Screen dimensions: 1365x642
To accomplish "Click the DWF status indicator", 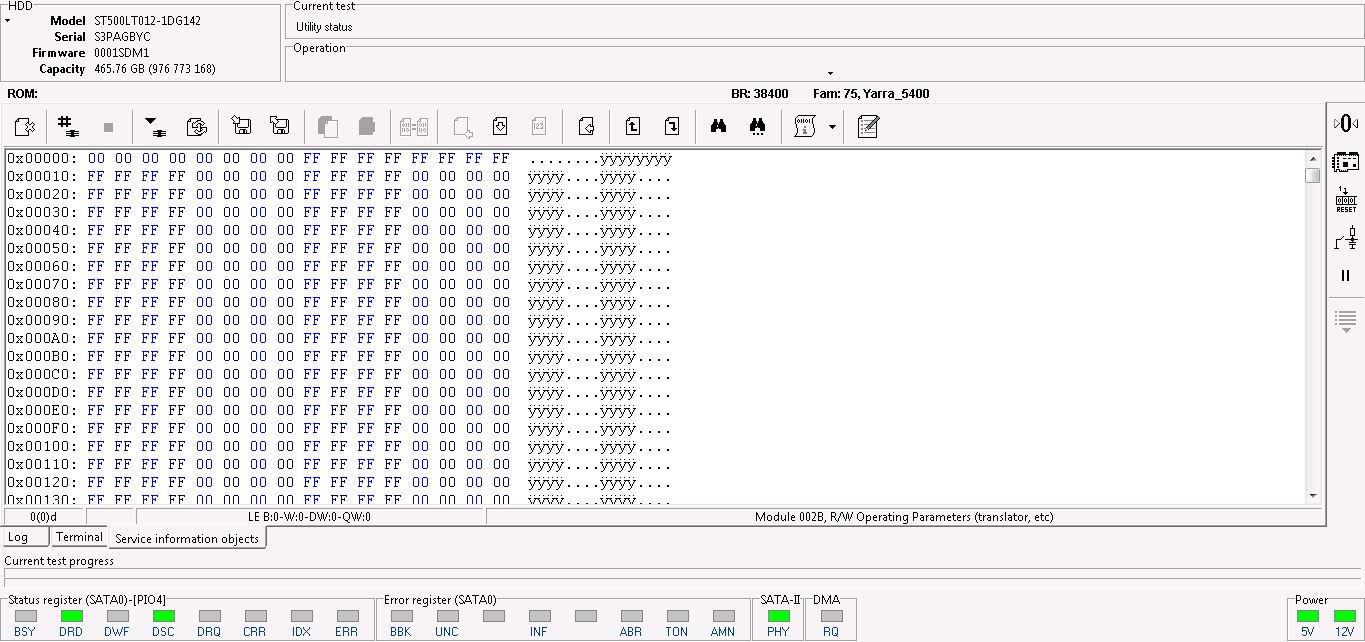I will click(117, 616).
